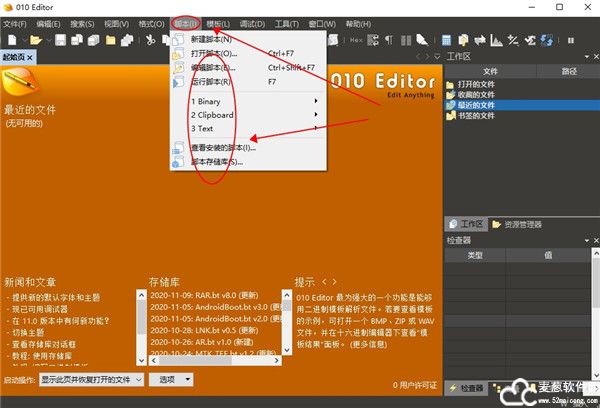Open the LNK.bt v0.5 repository entry
Viewport: 600px width, 408px height.
coord(204,330)
